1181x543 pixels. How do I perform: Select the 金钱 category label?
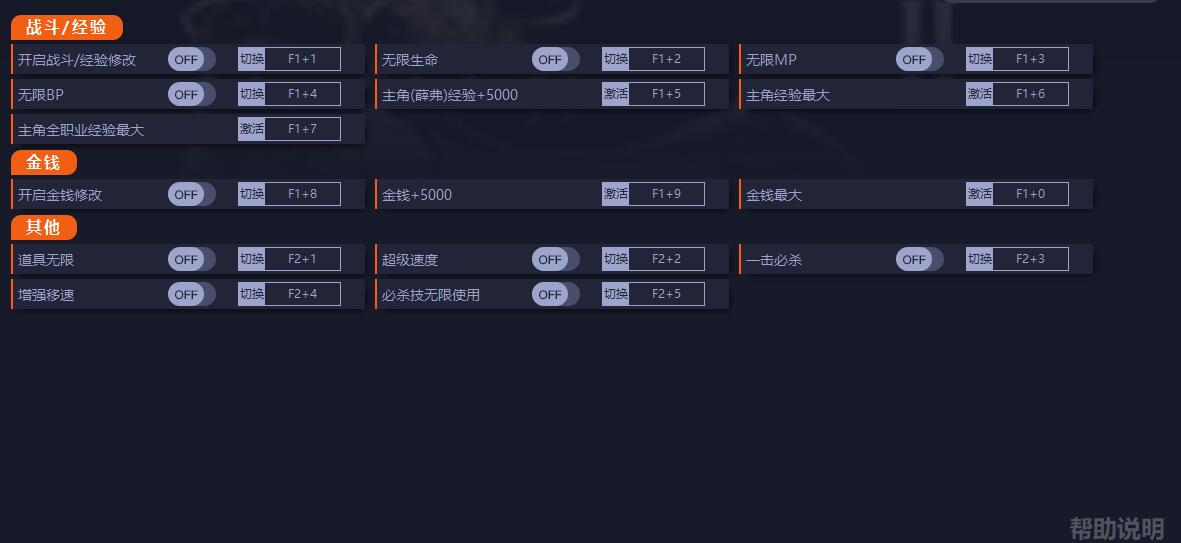(x=43, y=163)
